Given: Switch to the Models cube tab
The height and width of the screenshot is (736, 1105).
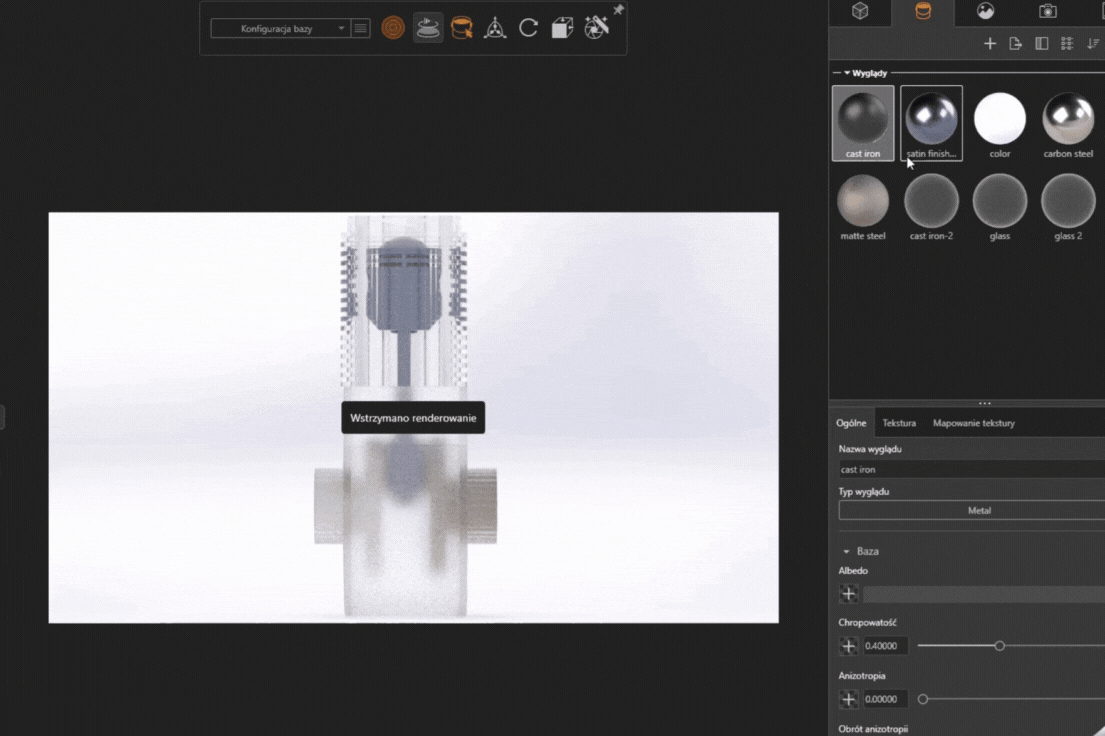Looking at the screenshot, I should (860, 11).
